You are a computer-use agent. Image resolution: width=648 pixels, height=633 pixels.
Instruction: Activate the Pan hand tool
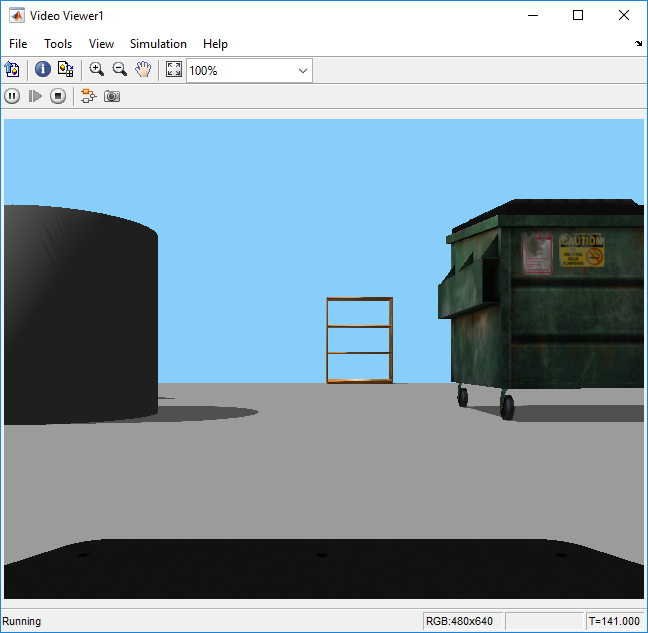tap(143, 70)
